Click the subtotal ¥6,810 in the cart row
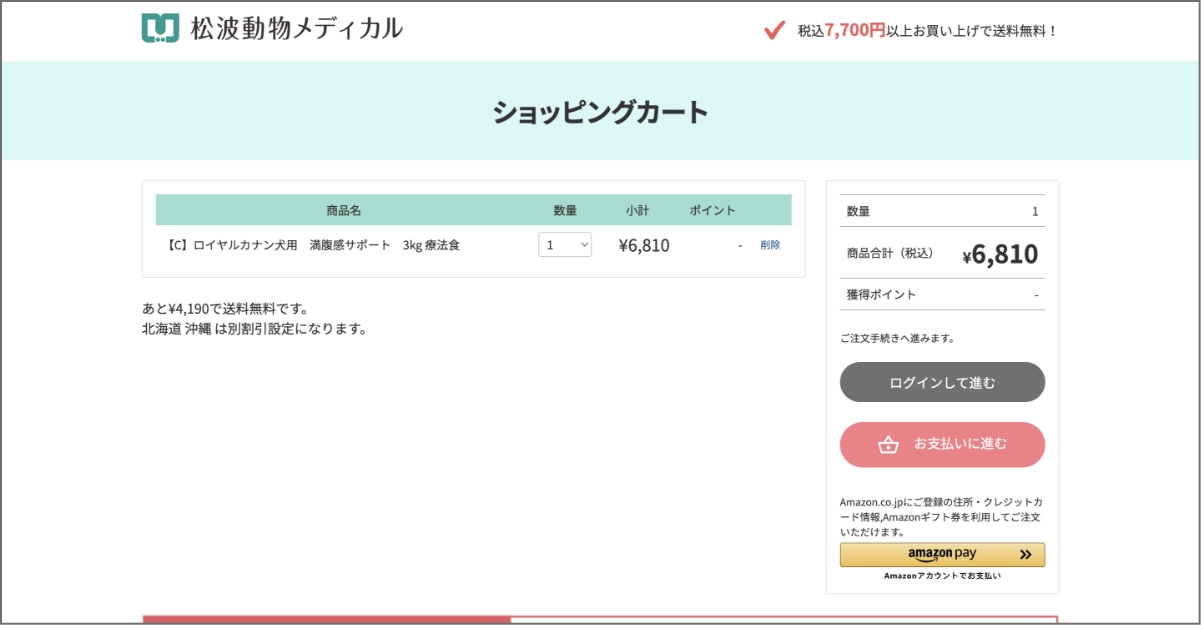The height and width of the screenshot is (625, 1201). (644, 245)
